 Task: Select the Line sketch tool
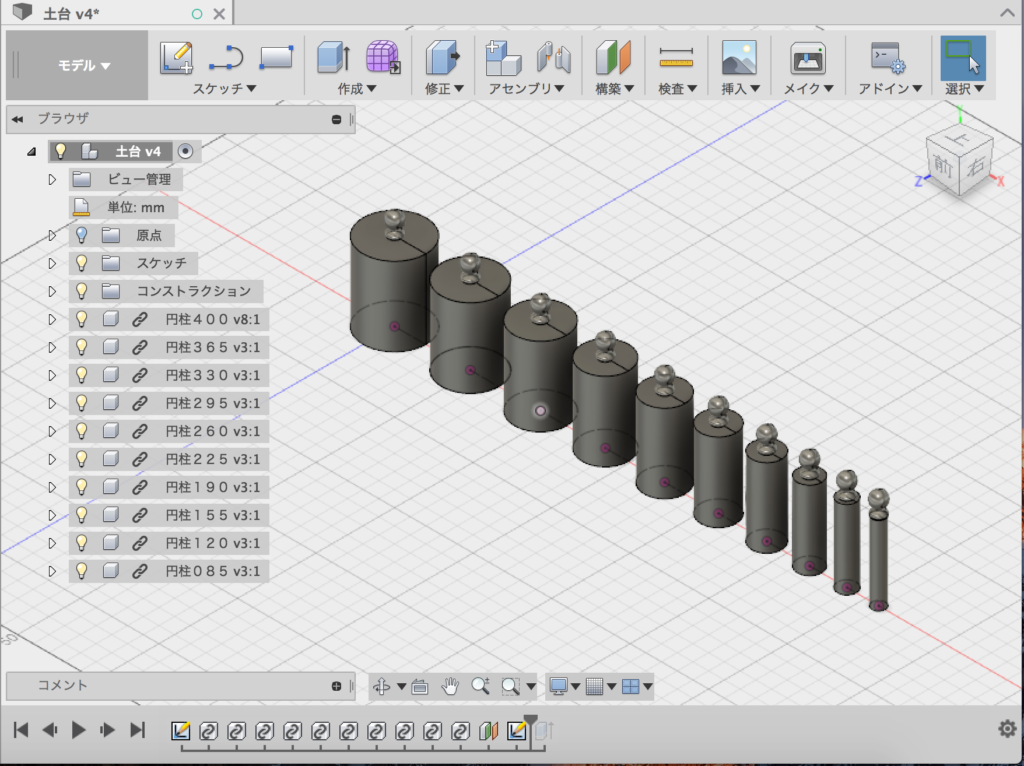pyautogui.click(x=226, y=57)
